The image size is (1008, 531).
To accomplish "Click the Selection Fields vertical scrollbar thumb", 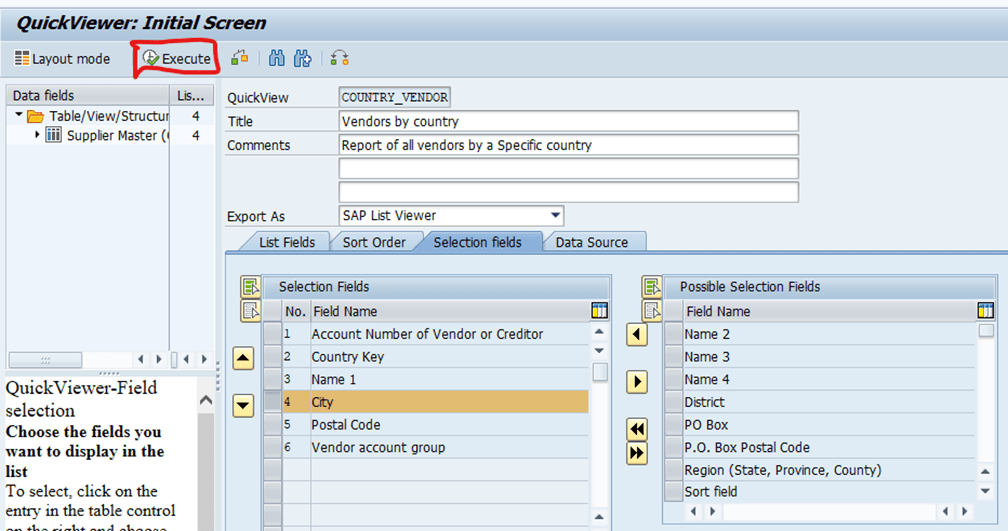I will (600, 372).
